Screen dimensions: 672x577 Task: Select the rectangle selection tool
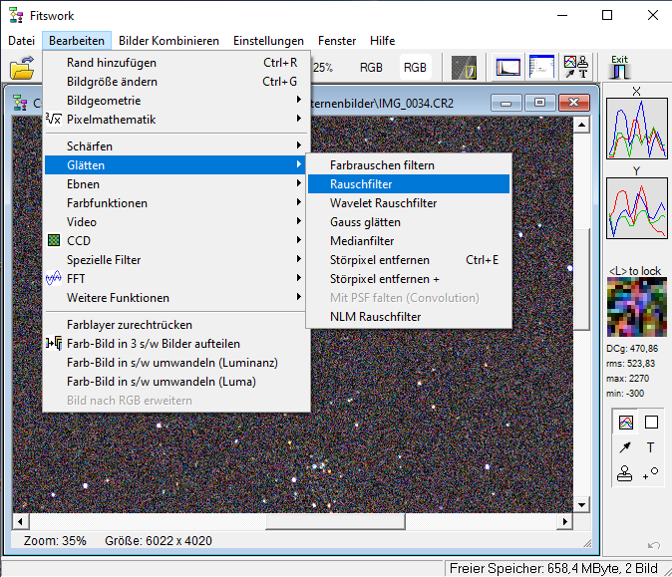pos(651,422)
